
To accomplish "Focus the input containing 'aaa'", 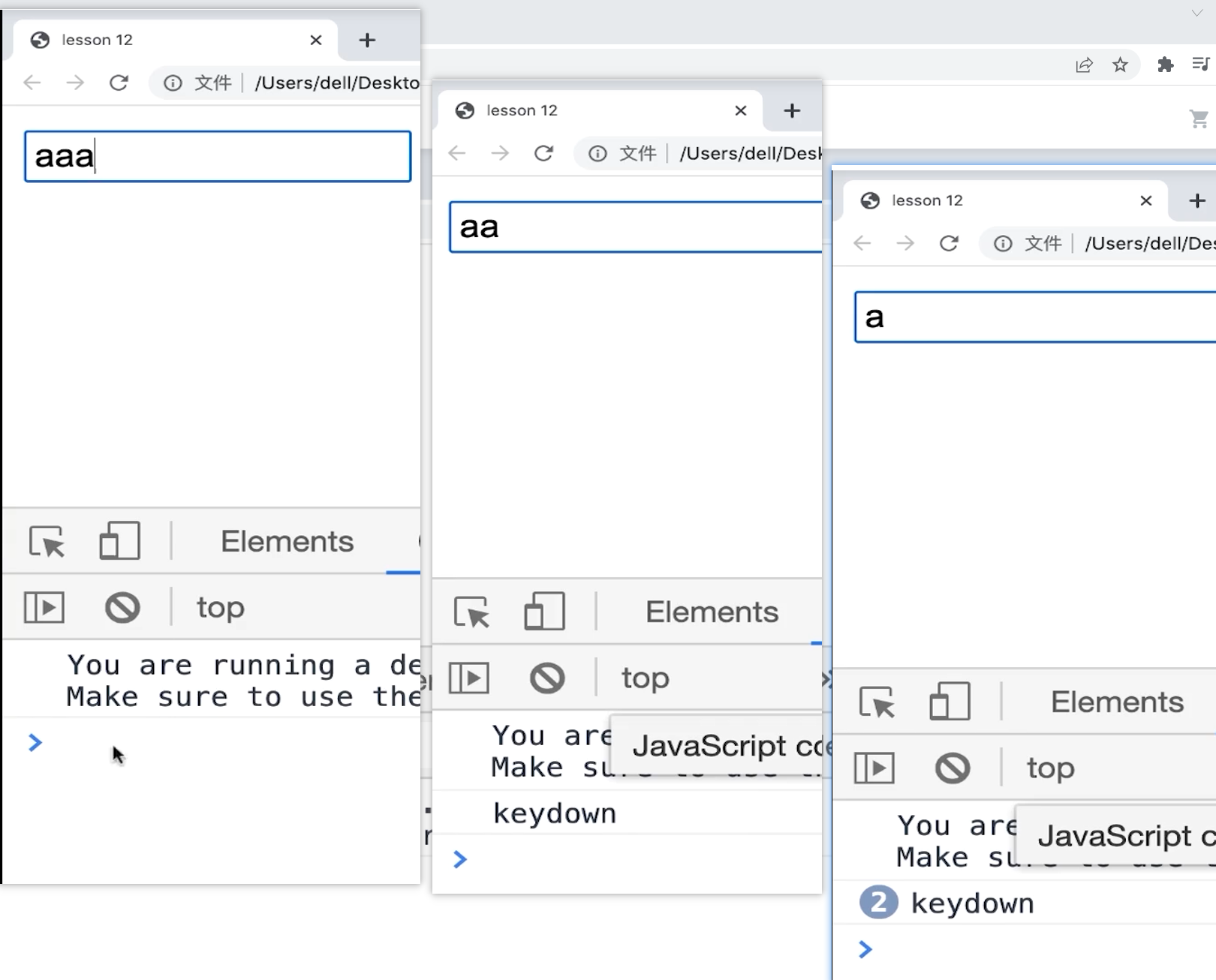I will [218, 156].
